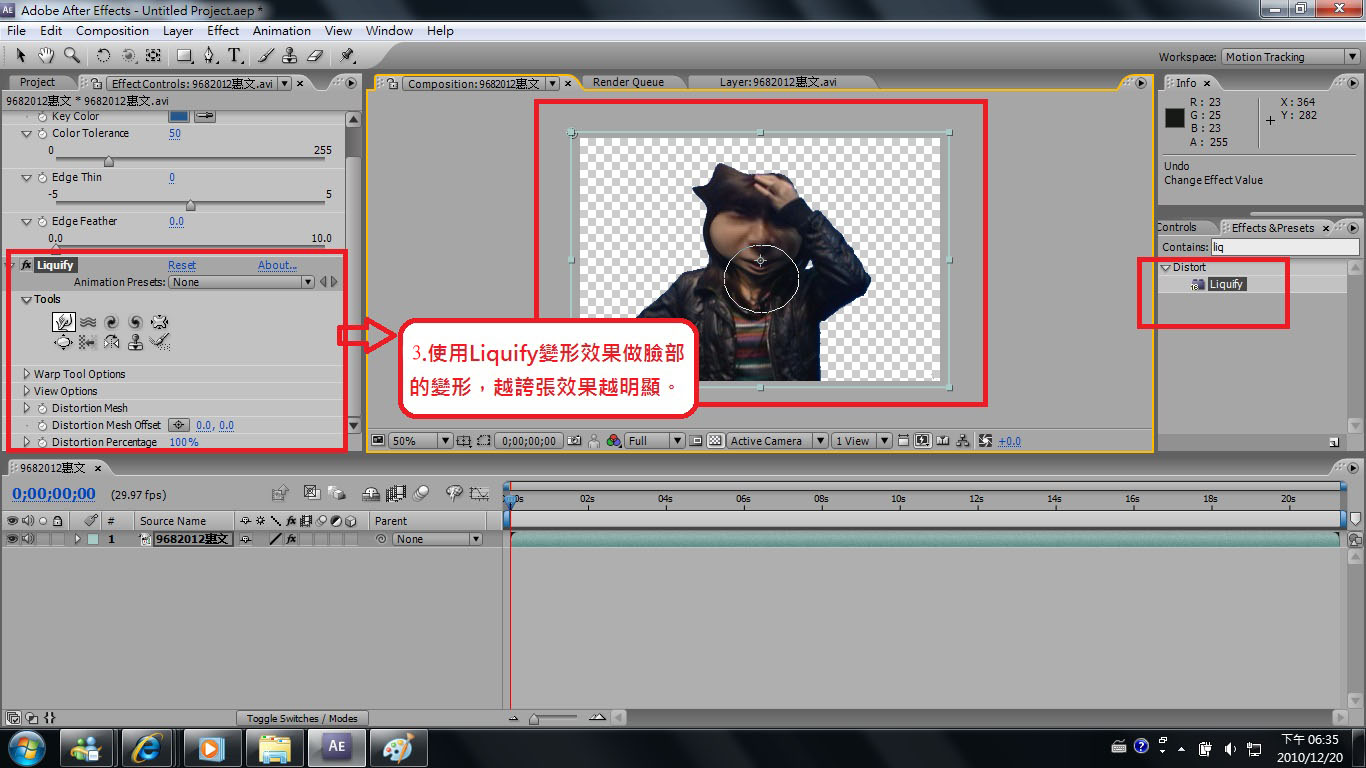1366x768 pixels.
Task: Open the Animation menu
Action: pyautogui.click(x=281, y=31)
